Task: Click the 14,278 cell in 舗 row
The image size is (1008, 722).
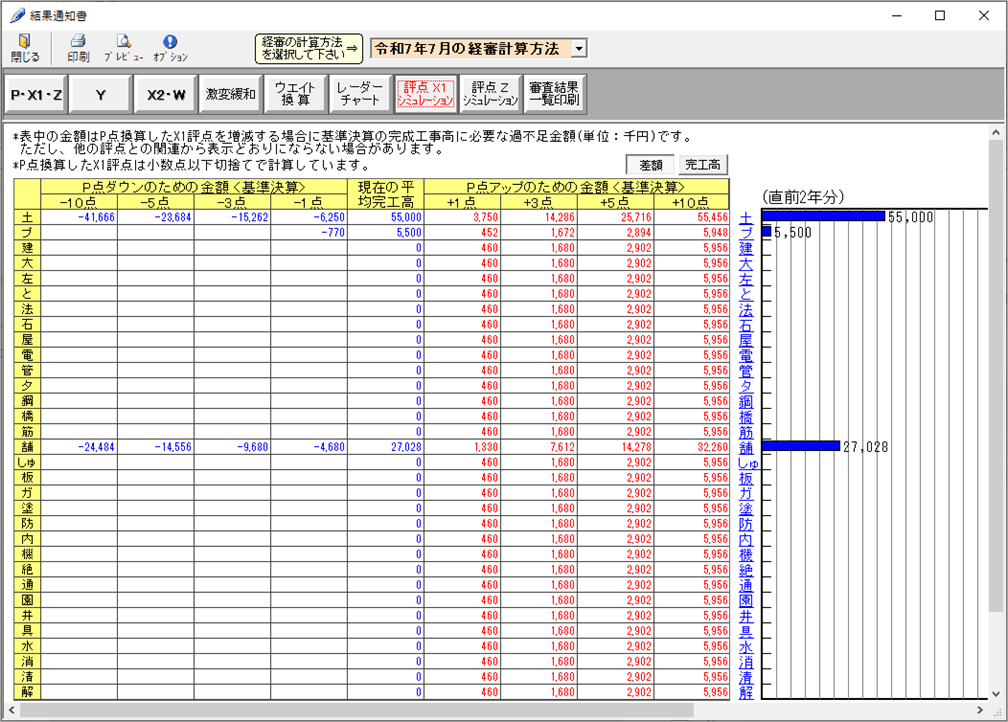Action: 616,447
